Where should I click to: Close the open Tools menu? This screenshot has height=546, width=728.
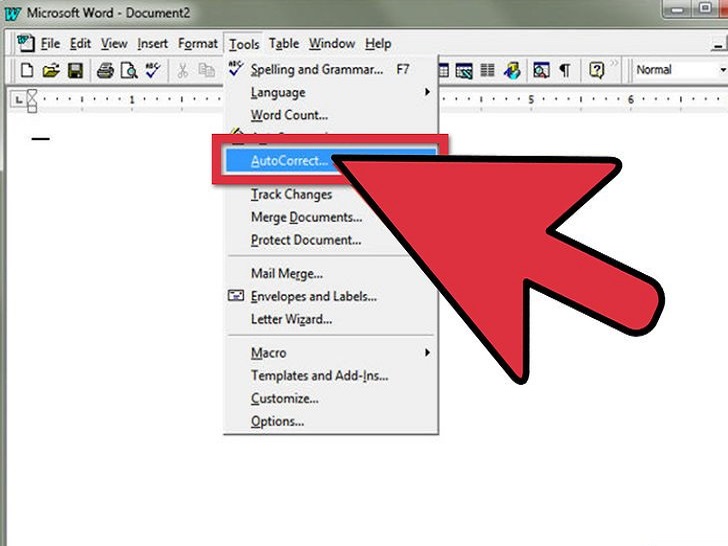tap(244, 44)
